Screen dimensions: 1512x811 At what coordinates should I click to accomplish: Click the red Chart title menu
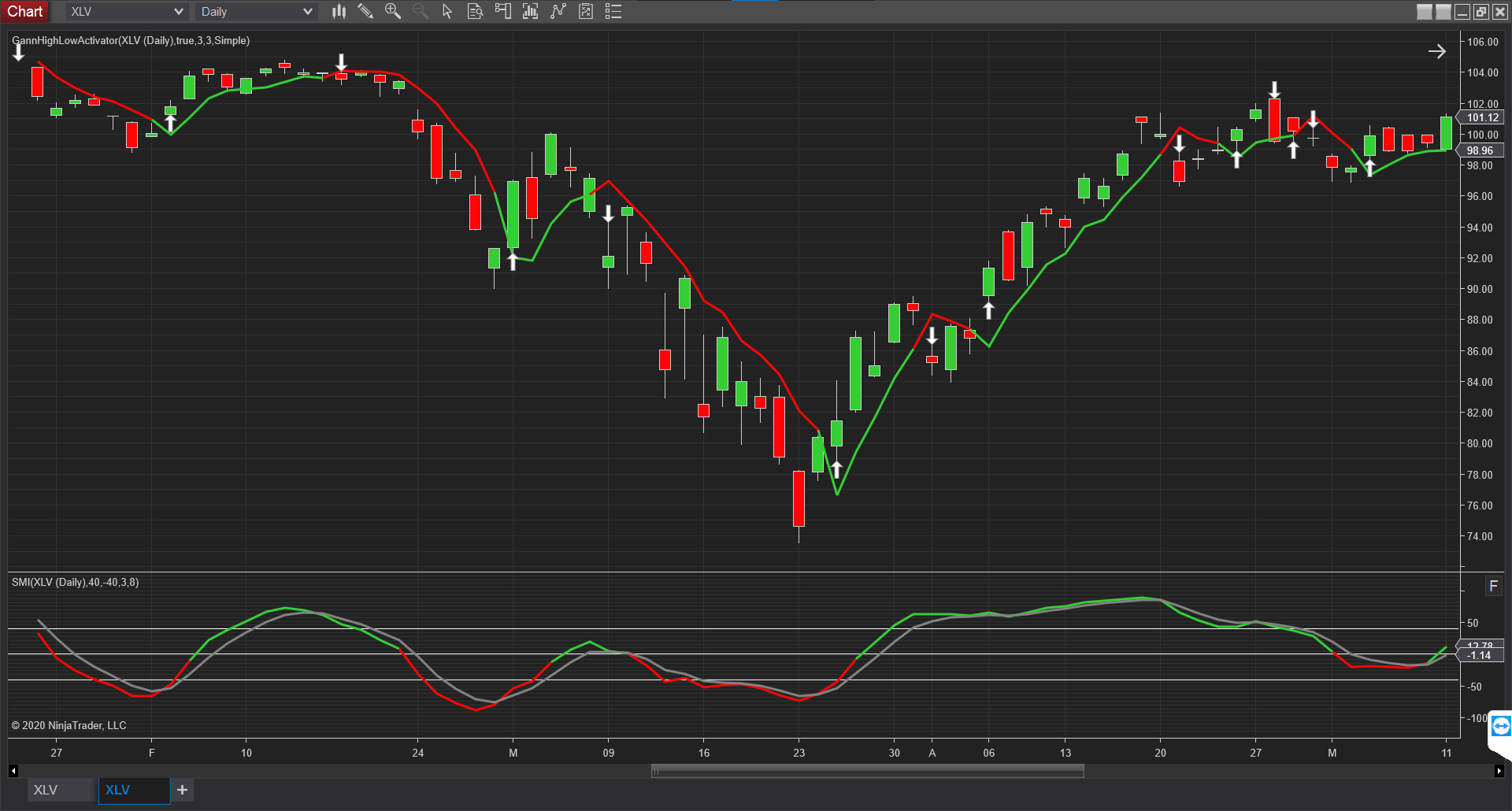tap(25, 11)
